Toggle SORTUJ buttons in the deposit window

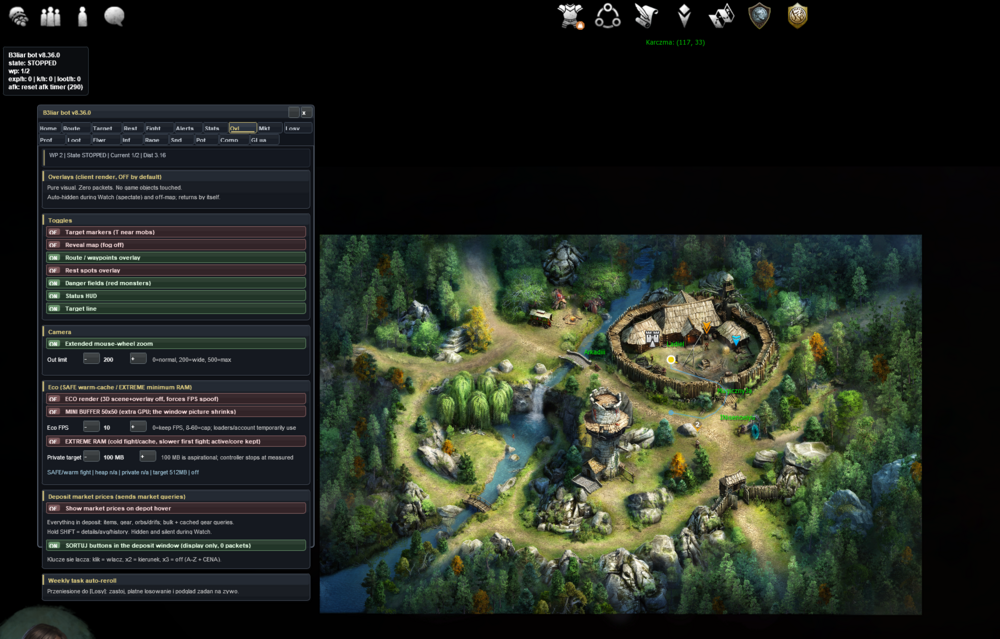point(176,546)
